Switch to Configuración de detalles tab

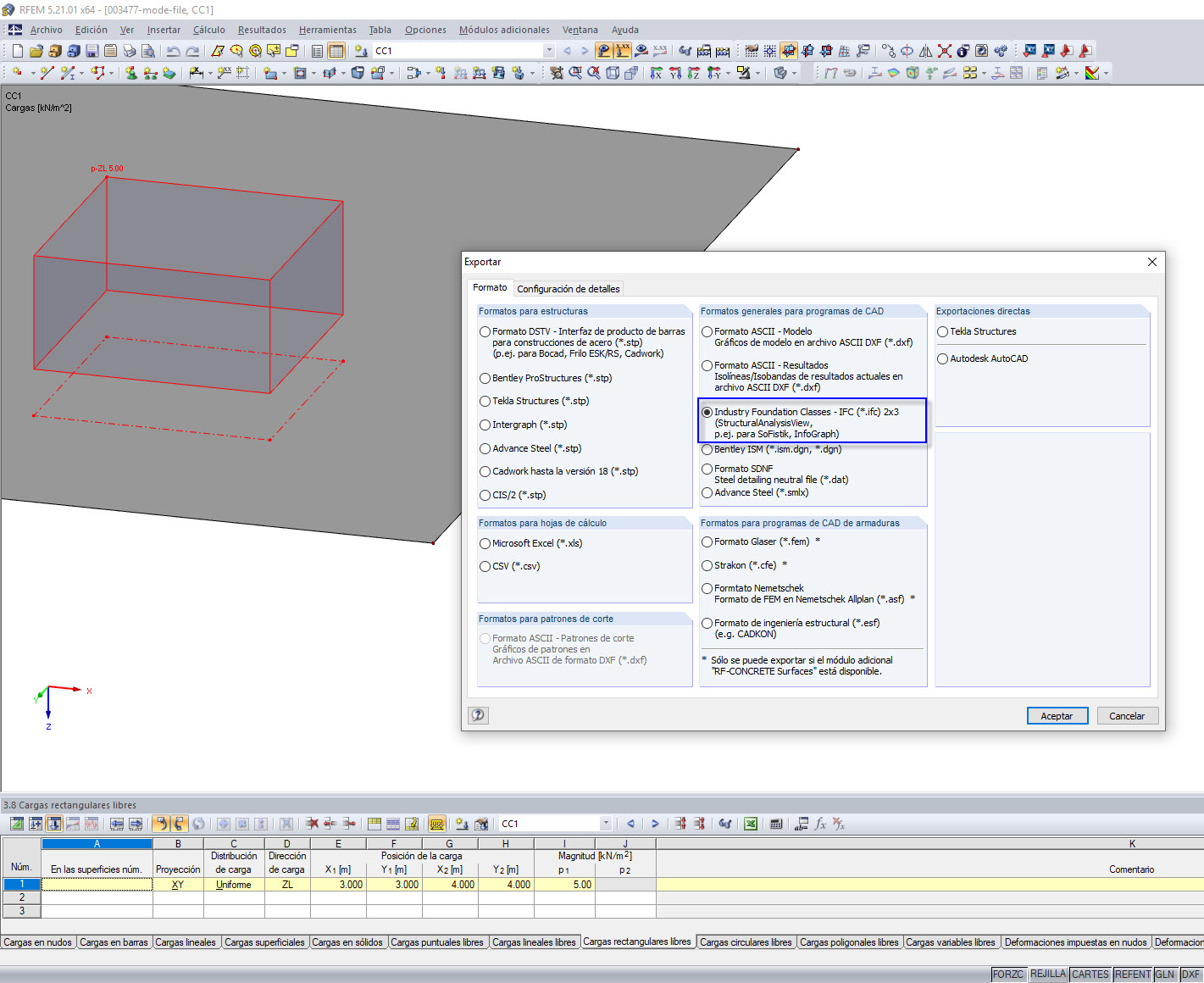[569, 289]
